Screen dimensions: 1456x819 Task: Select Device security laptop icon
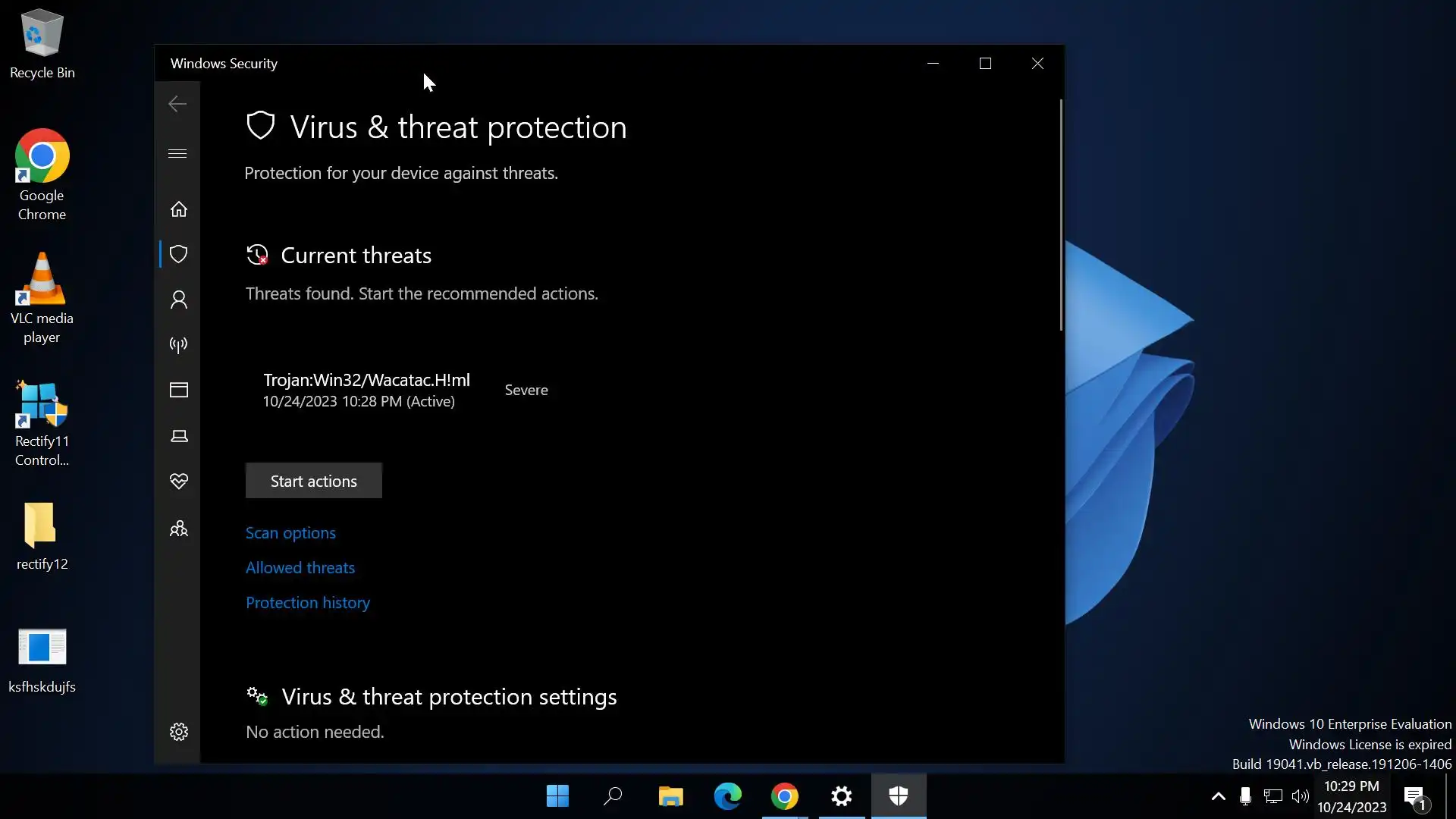(x=179, y=436)
